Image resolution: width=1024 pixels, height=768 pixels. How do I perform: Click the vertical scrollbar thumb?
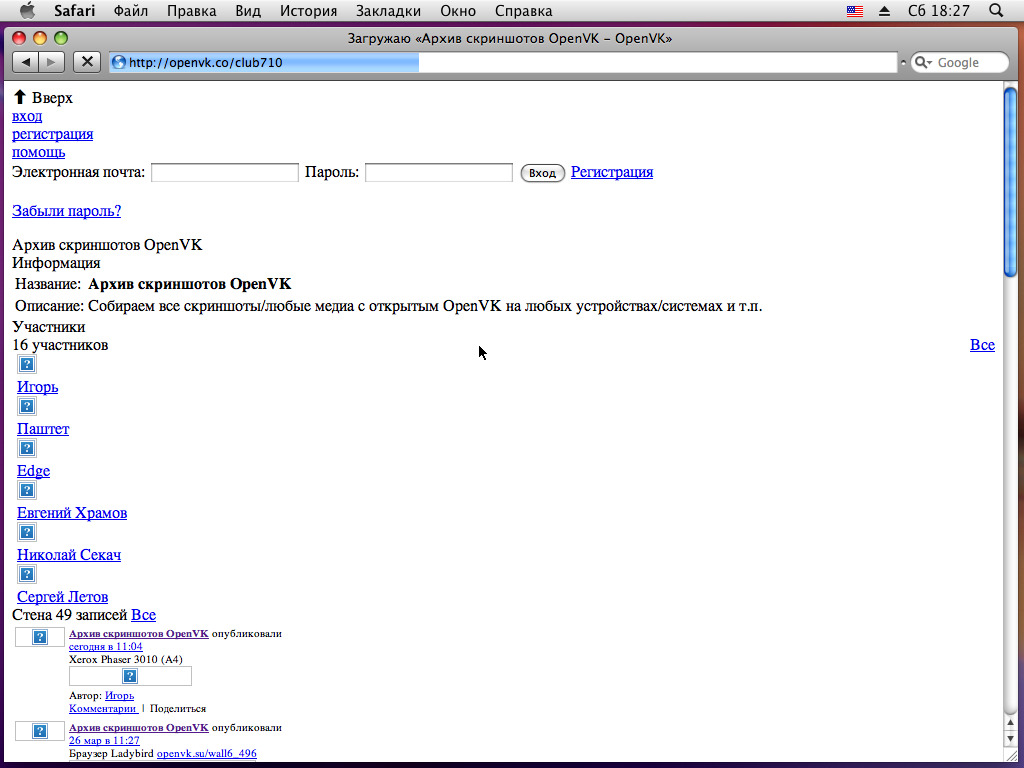coord(1010,180)
